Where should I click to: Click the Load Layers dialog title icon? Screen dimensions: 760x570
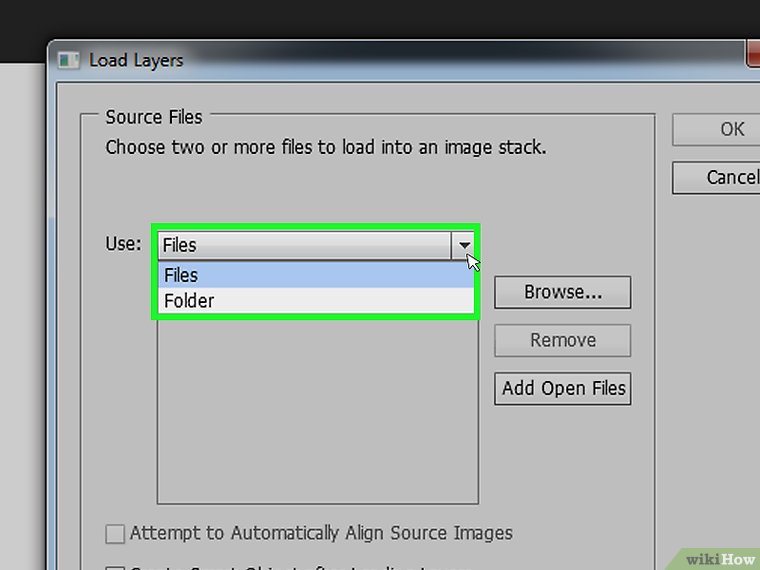(68, 60)
